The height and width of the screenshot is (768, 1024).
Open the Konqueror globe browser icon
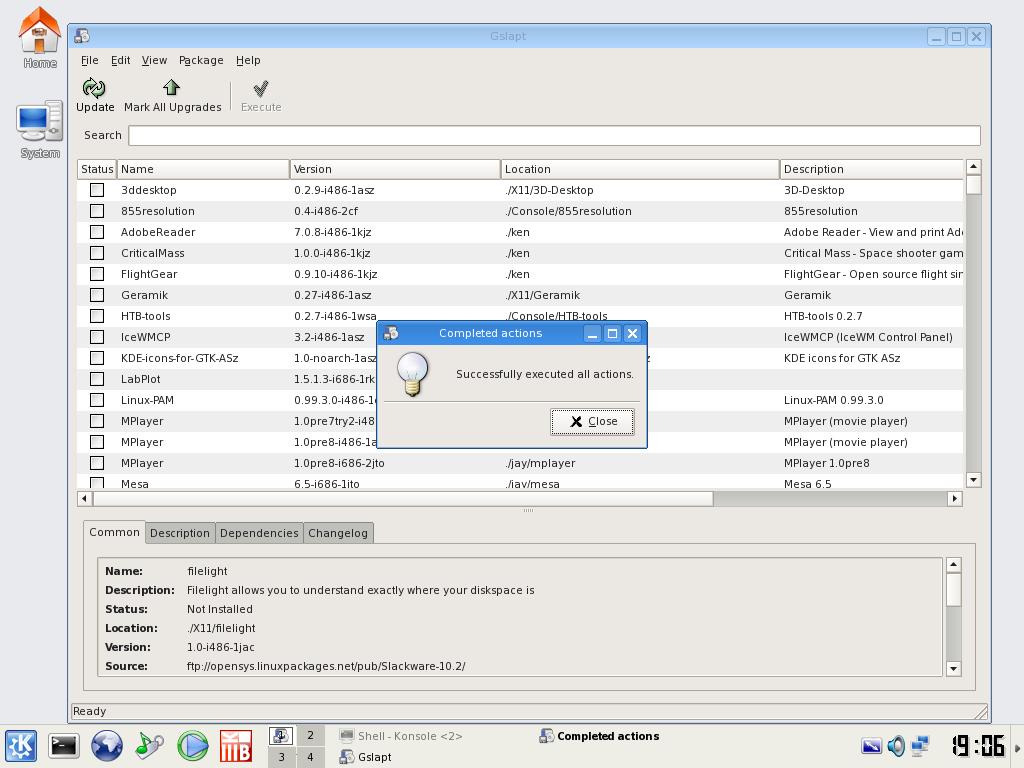[x=106, y=745]
